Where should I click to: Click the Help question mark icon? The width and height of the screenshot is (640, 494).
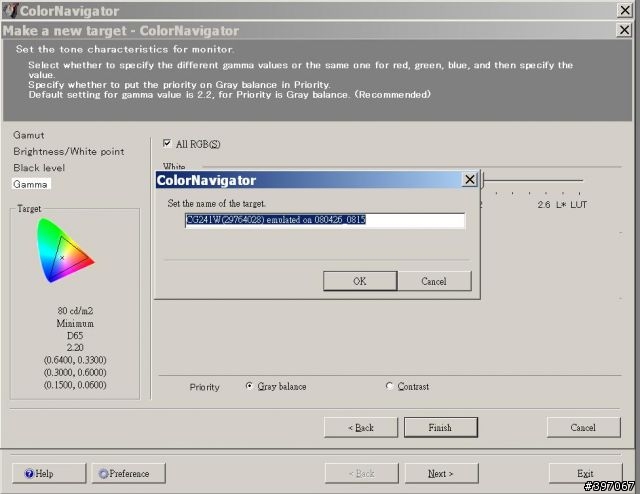coord(29,474)
